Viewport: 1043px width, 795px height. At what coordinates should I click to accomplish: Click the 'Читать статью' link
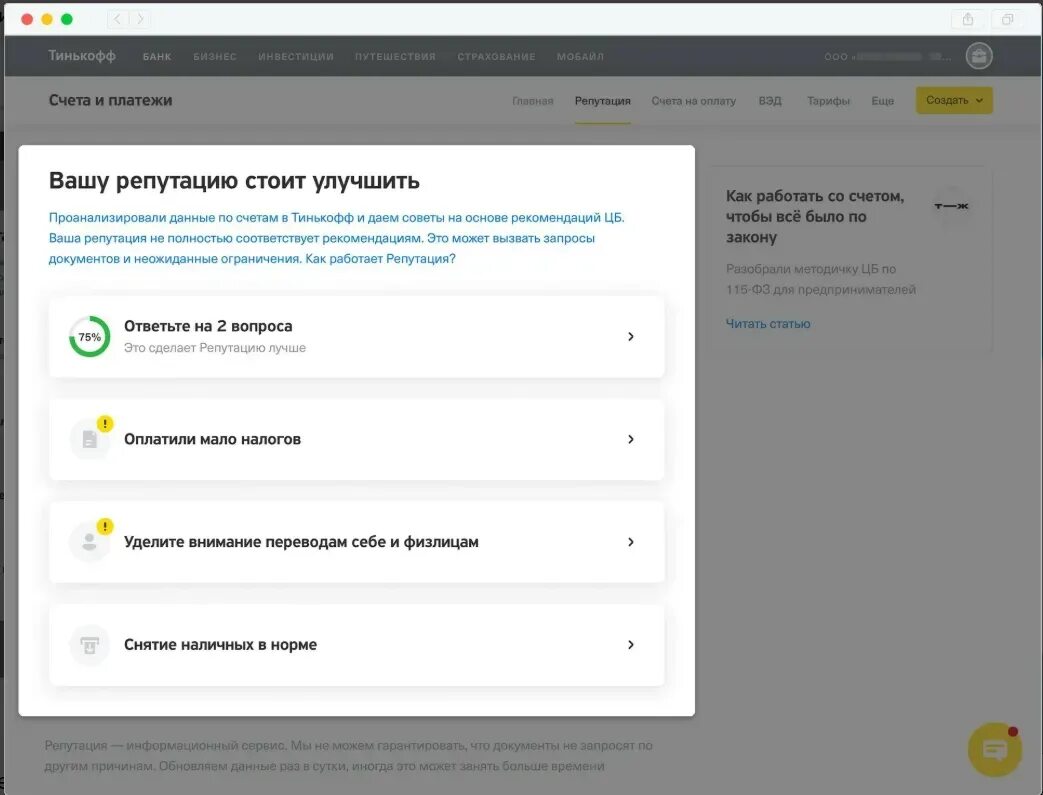(x=768, y=324)
